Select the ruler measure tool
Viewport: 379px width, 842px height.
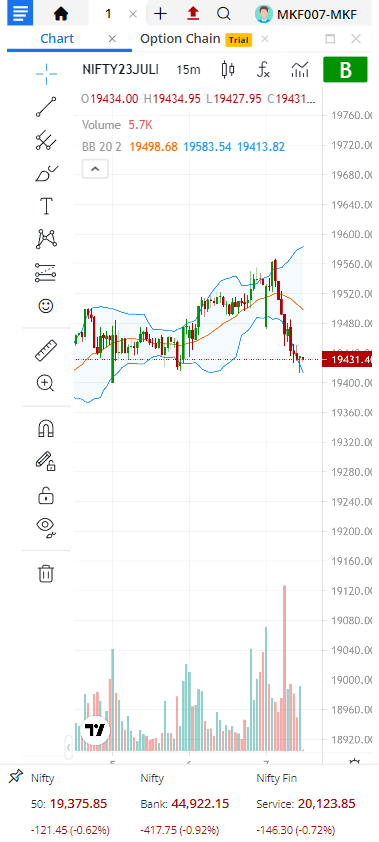point(46,350)
